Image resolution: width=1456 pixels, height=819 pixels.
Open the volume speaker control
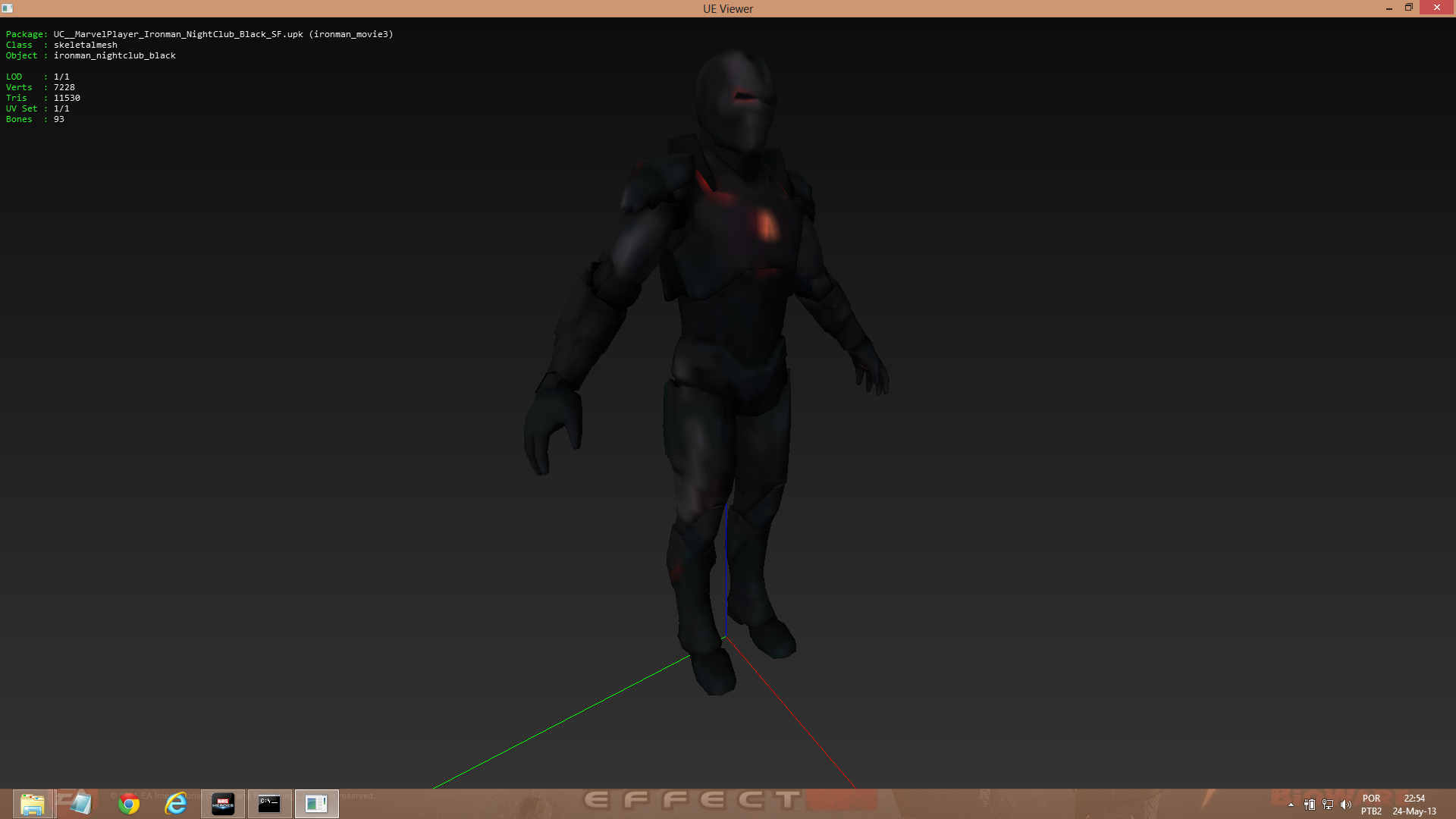tap(1346, 805)
